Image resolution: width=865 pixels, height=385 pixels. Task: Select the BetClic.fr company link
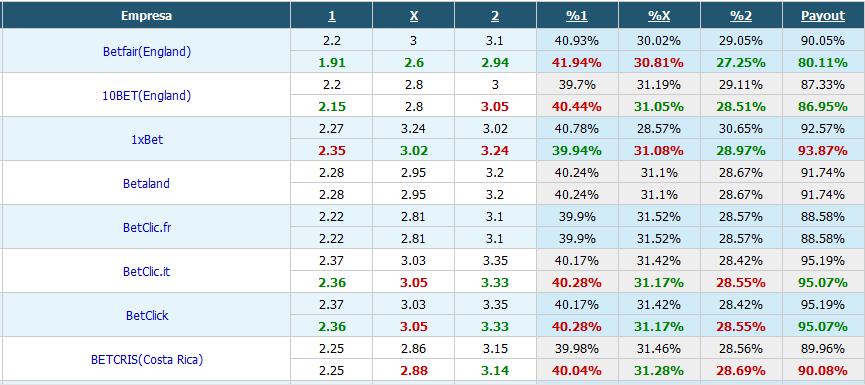point(146,228)
